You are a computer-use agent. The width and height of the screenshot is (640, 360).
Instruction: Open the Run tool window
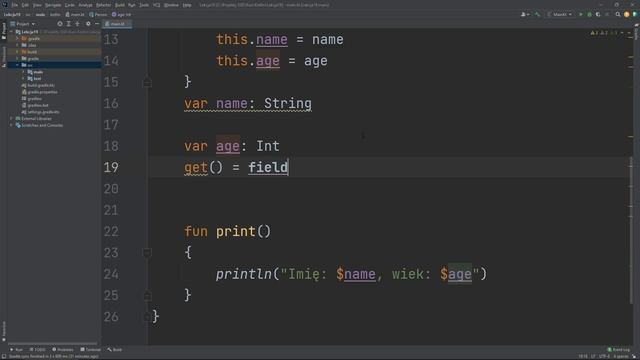point(16,350)
